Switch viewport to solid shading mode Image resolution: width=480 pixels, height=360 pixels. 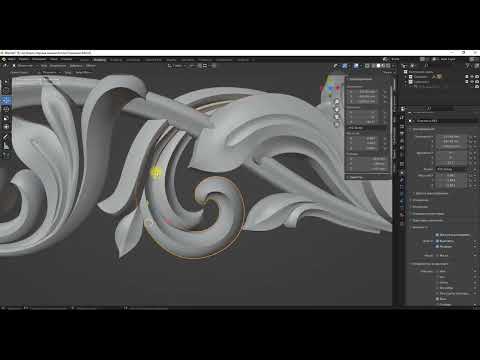pyautogui.click(x=378, y=66)
